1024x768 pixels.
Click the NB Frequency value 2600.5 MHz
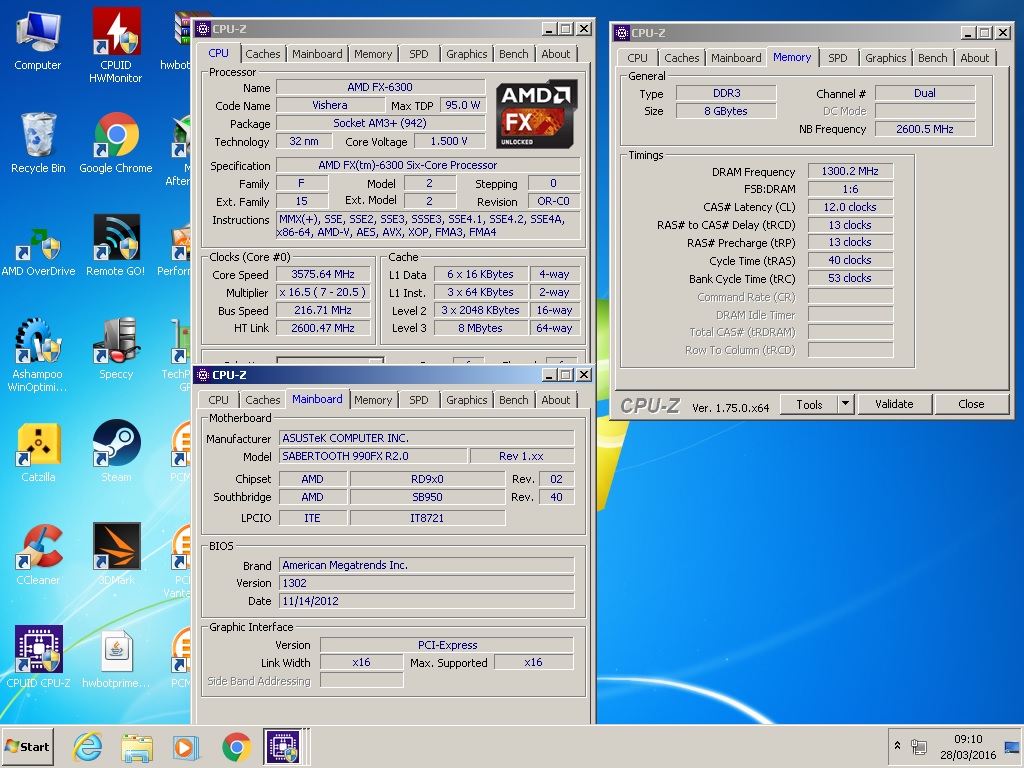click(x=924, y=129)
